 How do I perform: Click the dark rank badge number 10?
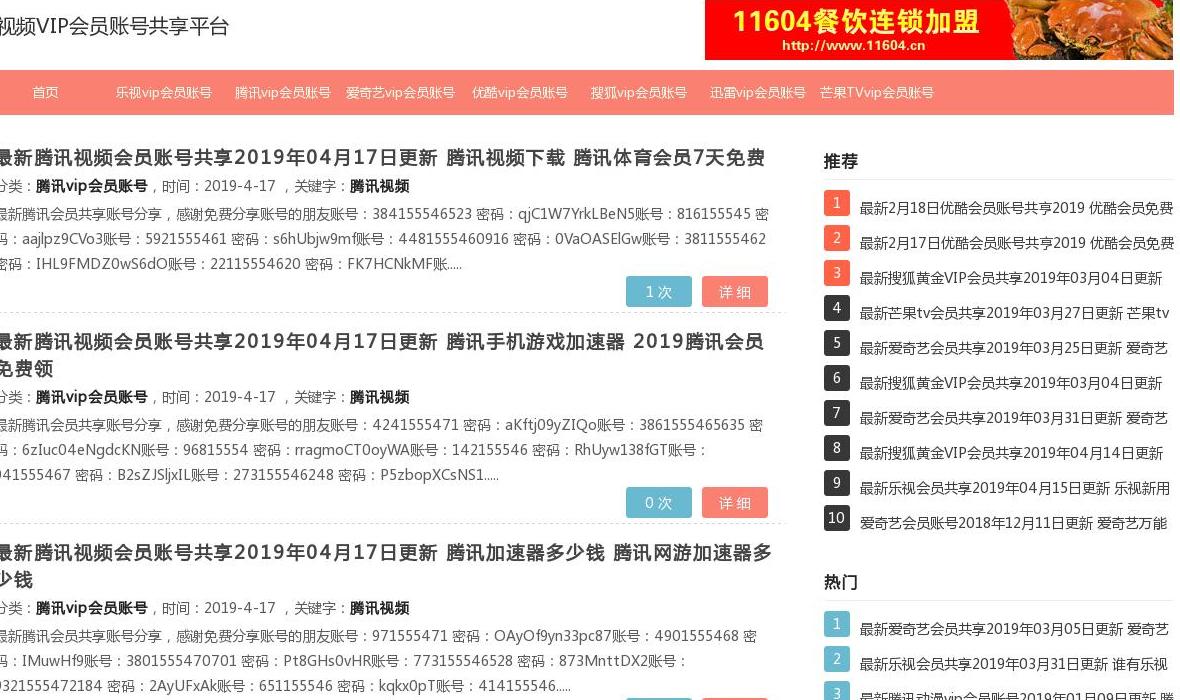point(837,519)
